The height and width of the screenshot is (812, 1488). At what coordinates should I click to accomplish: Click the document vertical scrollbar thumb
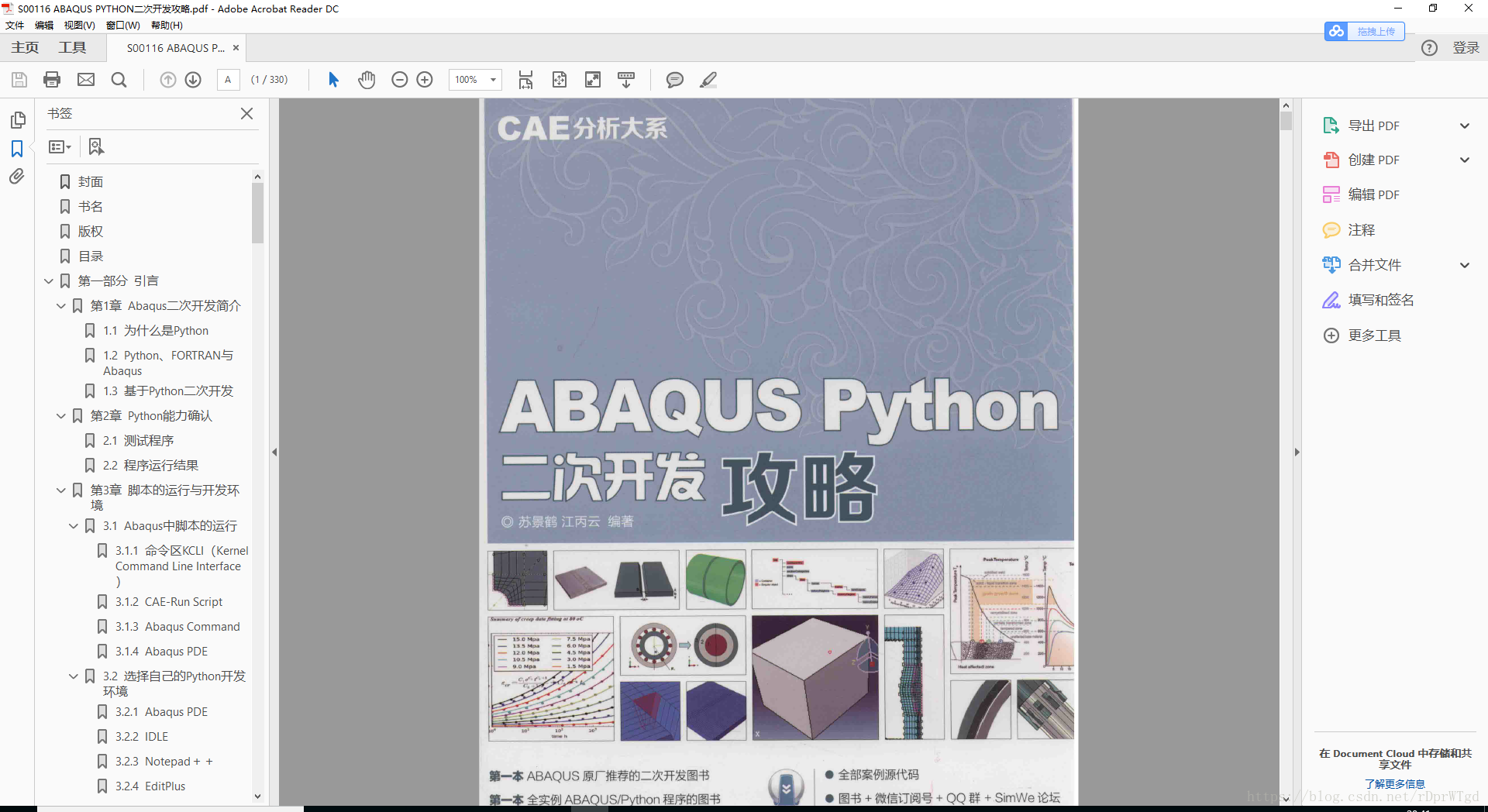click(1286, 121)
